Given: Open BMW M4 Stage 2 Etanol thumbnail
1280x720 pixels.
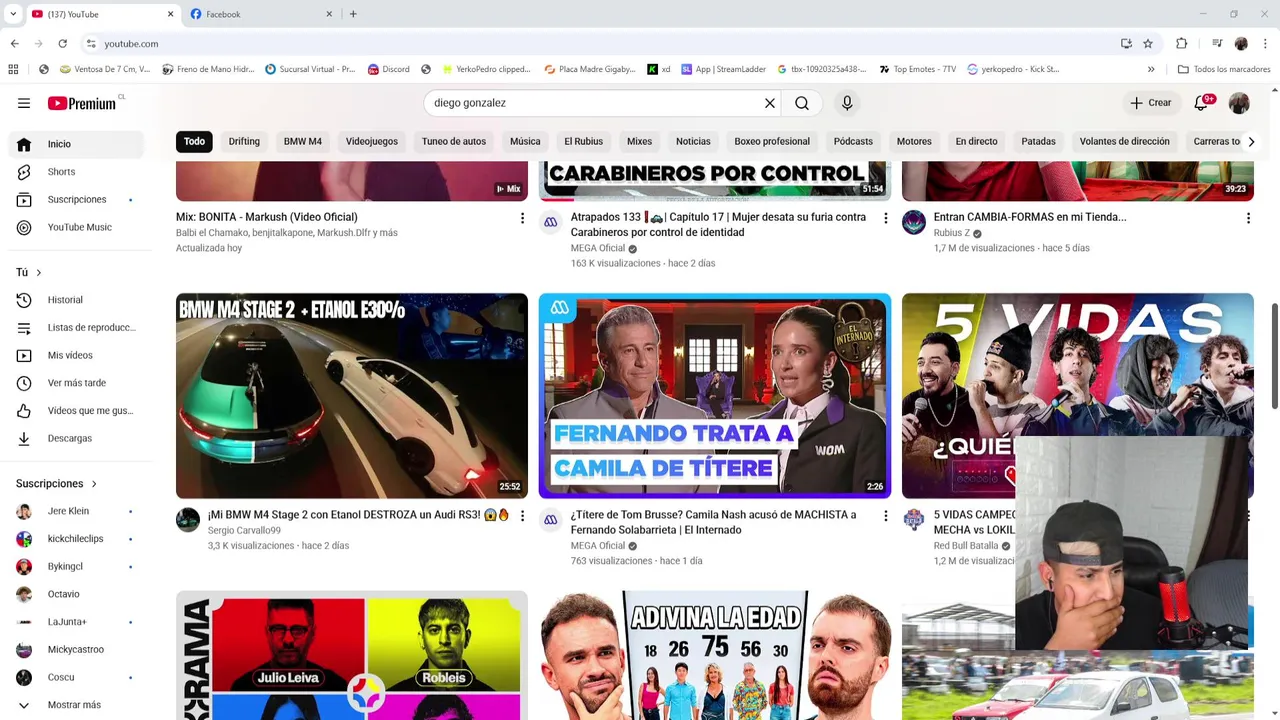Looking at the screenshot, I should (x=352, y=396).
